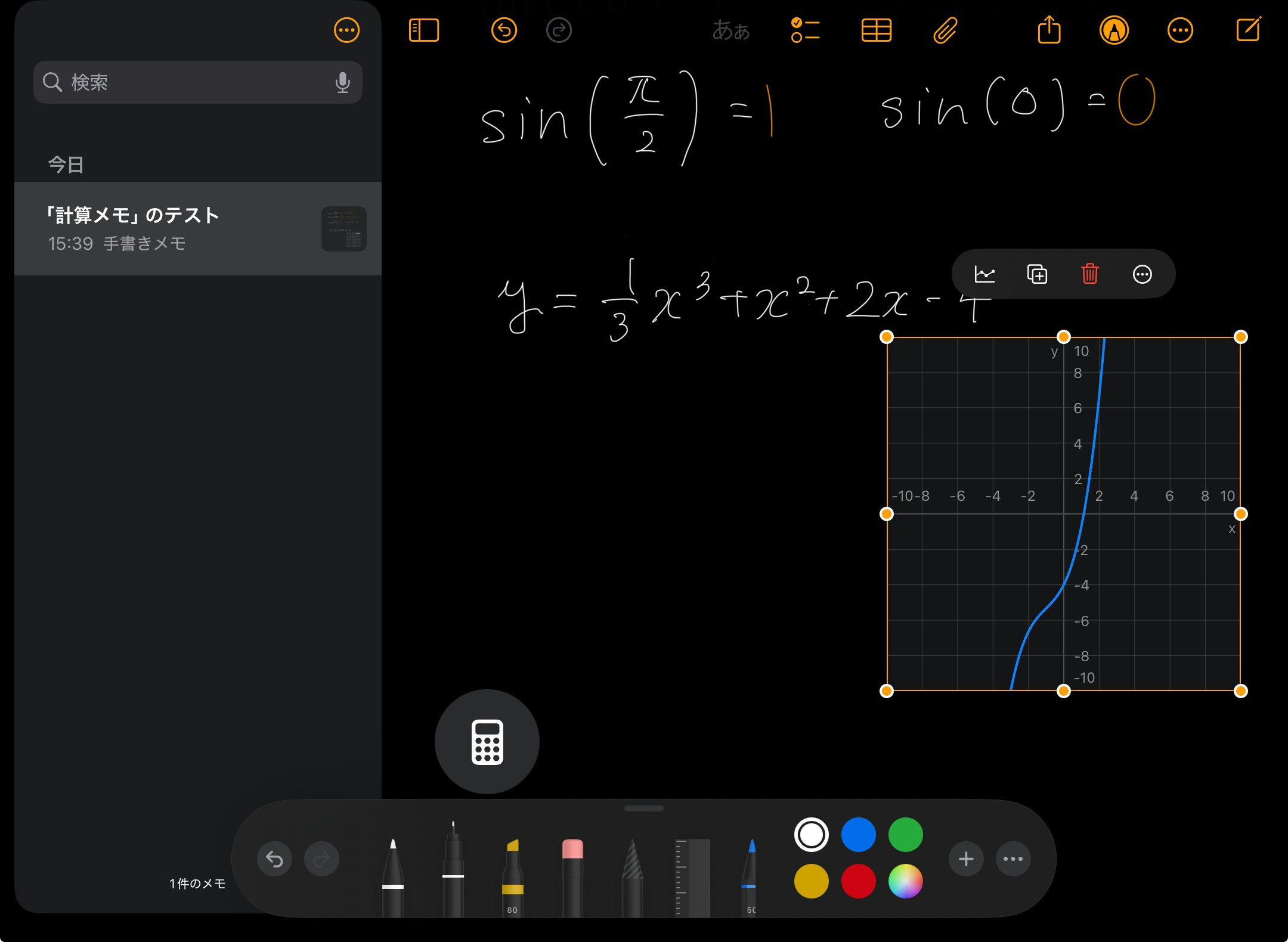Delete the graph with red trash icon
1288x942 pixels.
(1089, 274)
